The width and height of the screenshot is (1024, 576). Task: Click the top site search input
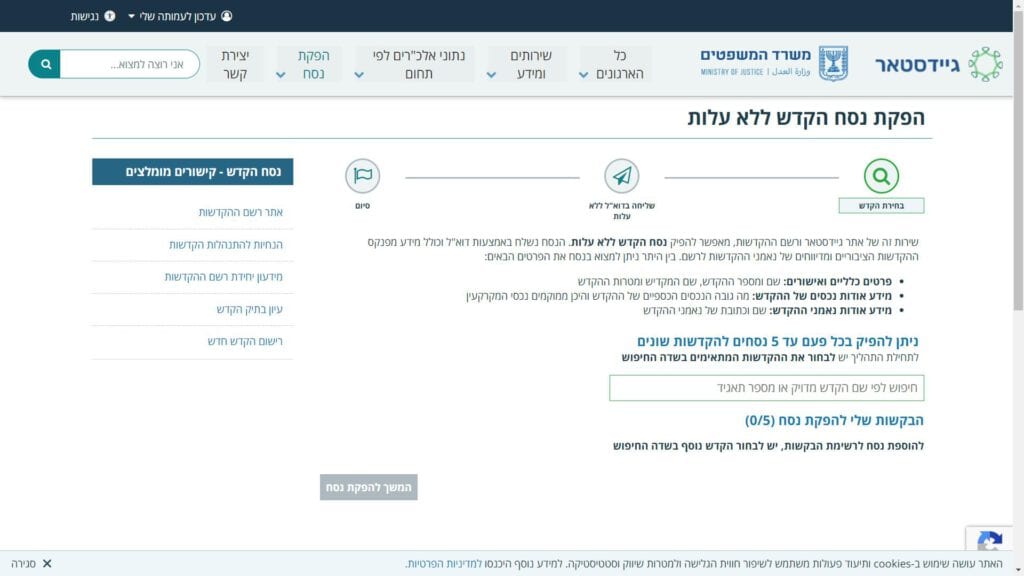point(129,64)
